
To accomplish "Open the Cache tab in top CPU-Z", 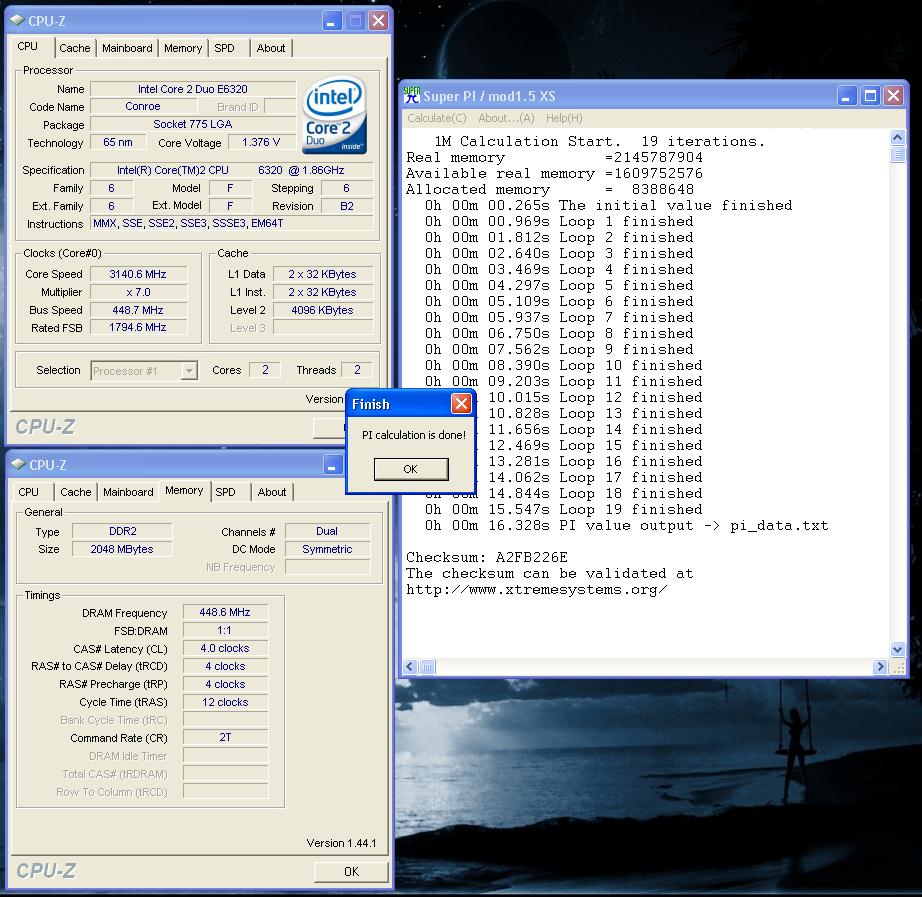I will coord(75,48).
